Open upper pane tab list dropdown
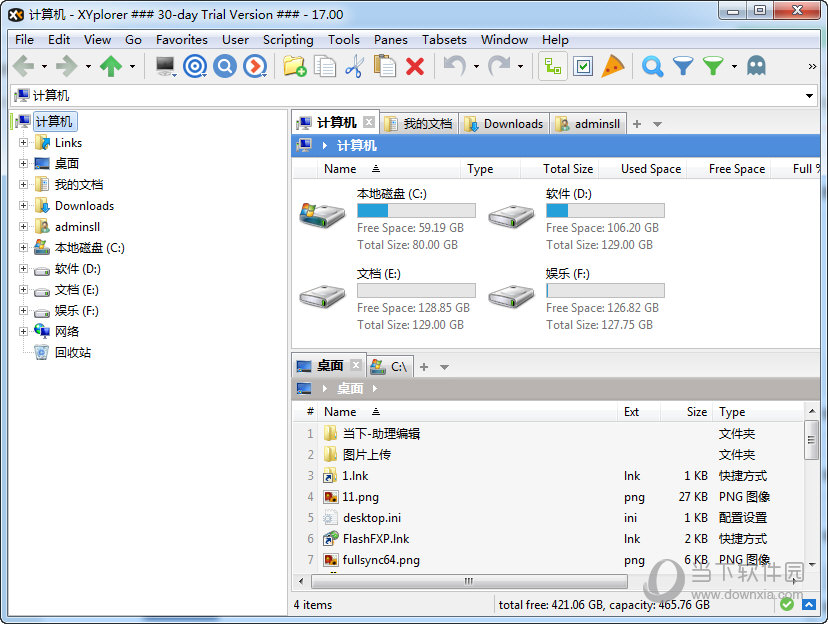Image resolution: width=828 pixels, height=624 pixels. point(657,125)
